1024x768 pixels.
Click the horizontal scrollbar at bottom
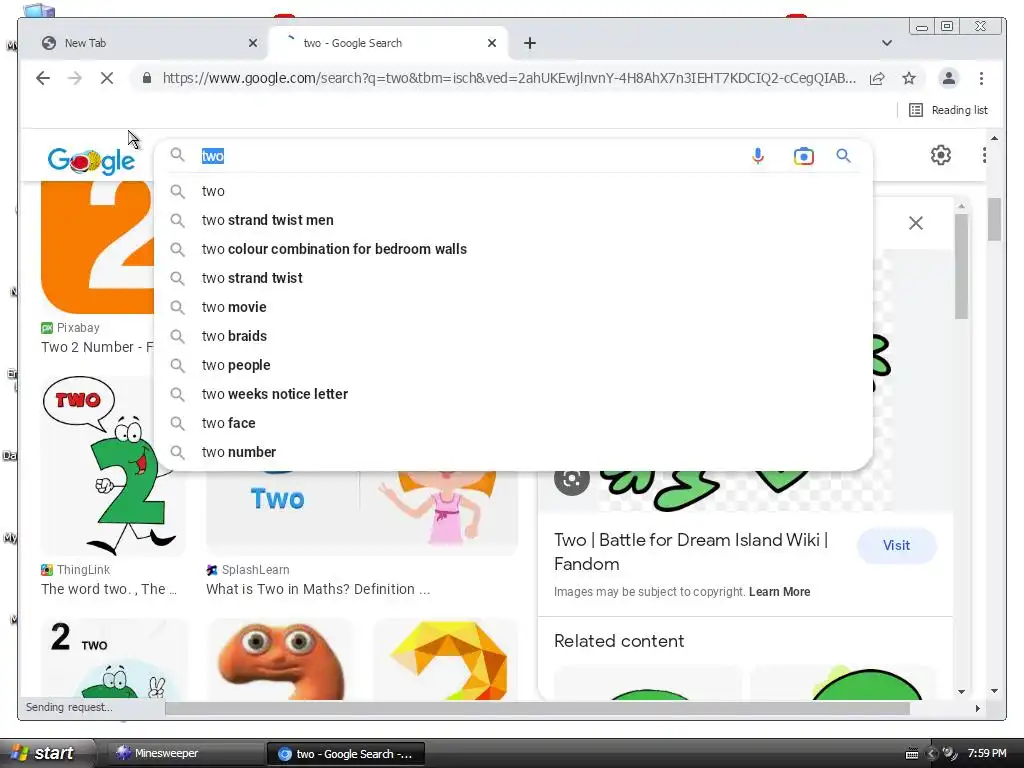(537, 708)
